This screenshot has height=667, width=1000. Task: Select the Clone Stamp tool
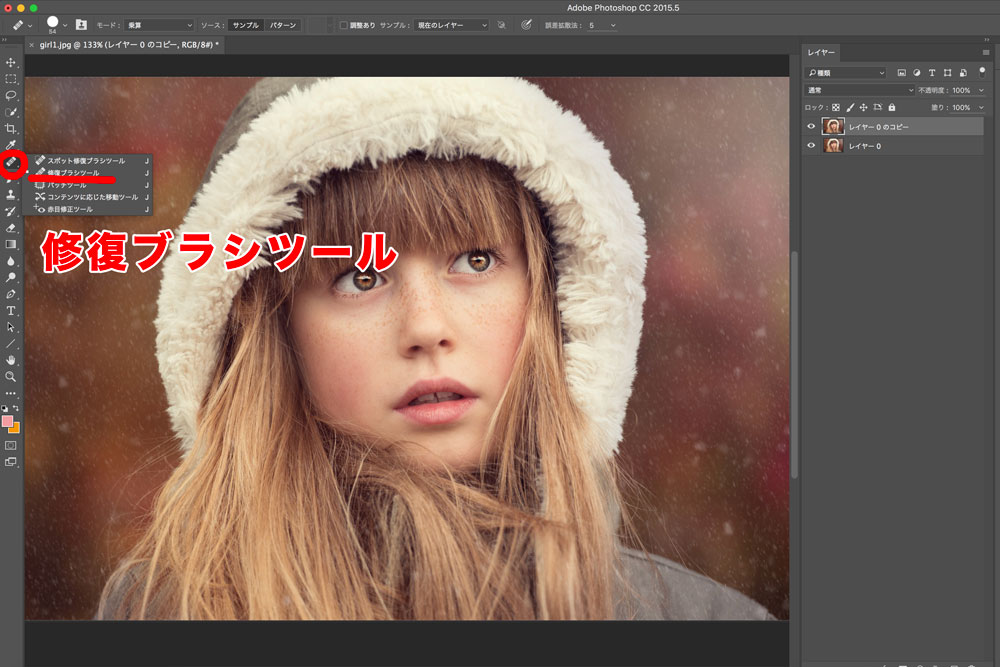pos(11,194)
